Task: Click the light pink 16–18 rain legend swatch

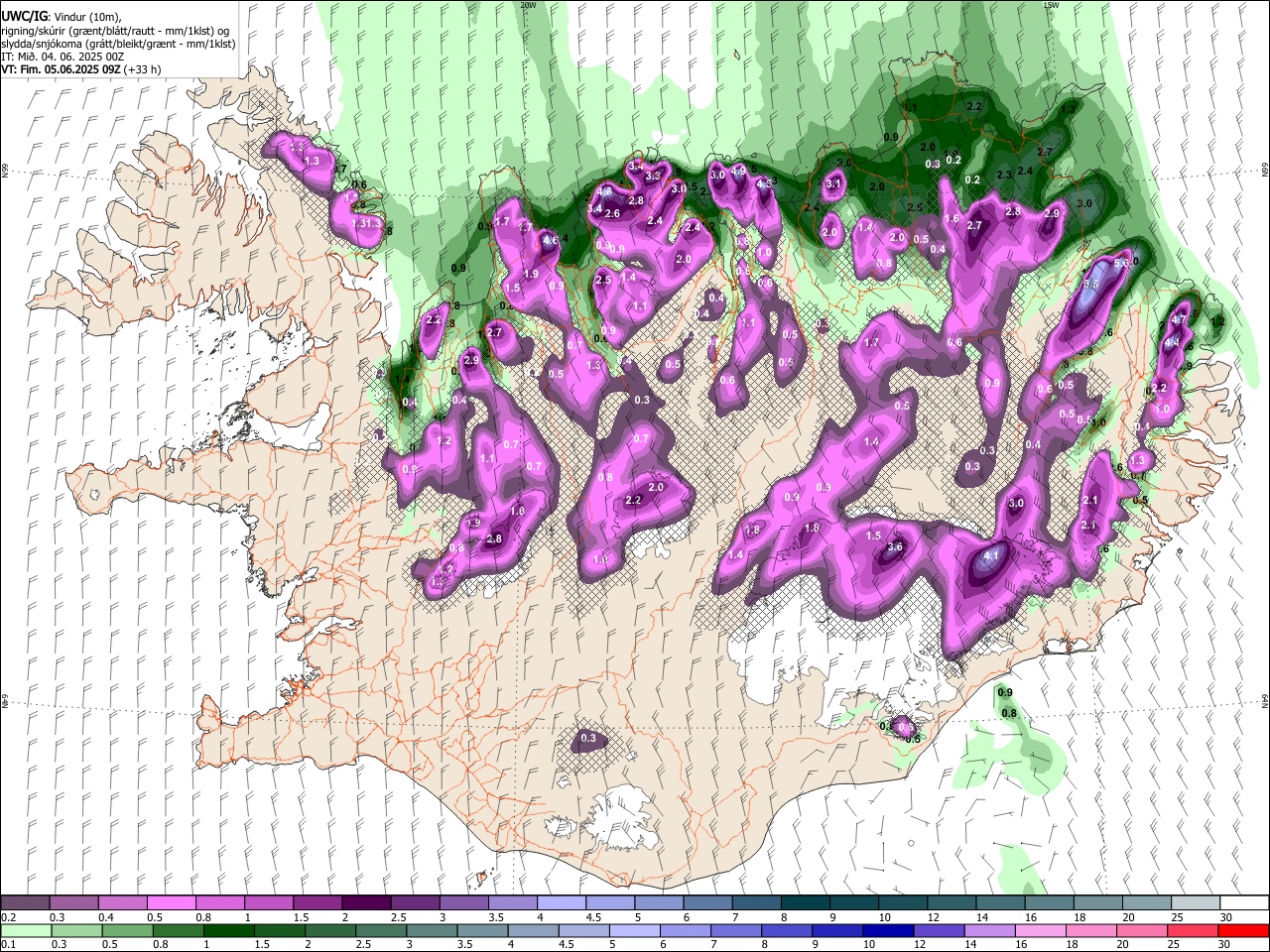Action: (1042, 931)
